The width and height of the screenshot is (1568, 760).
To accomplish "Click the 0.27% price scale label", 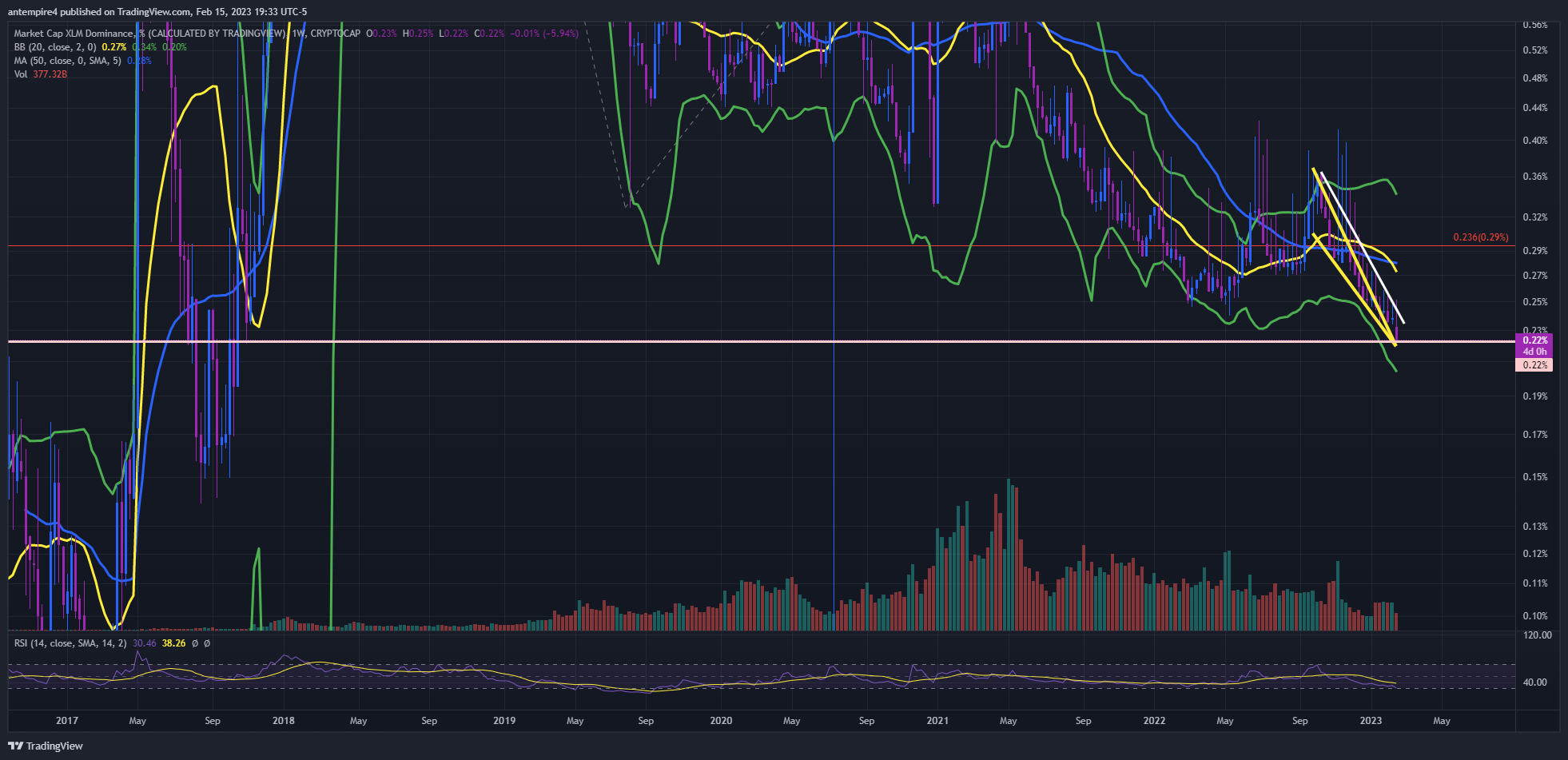I will pyautogui.click(x=1535, y=276).
